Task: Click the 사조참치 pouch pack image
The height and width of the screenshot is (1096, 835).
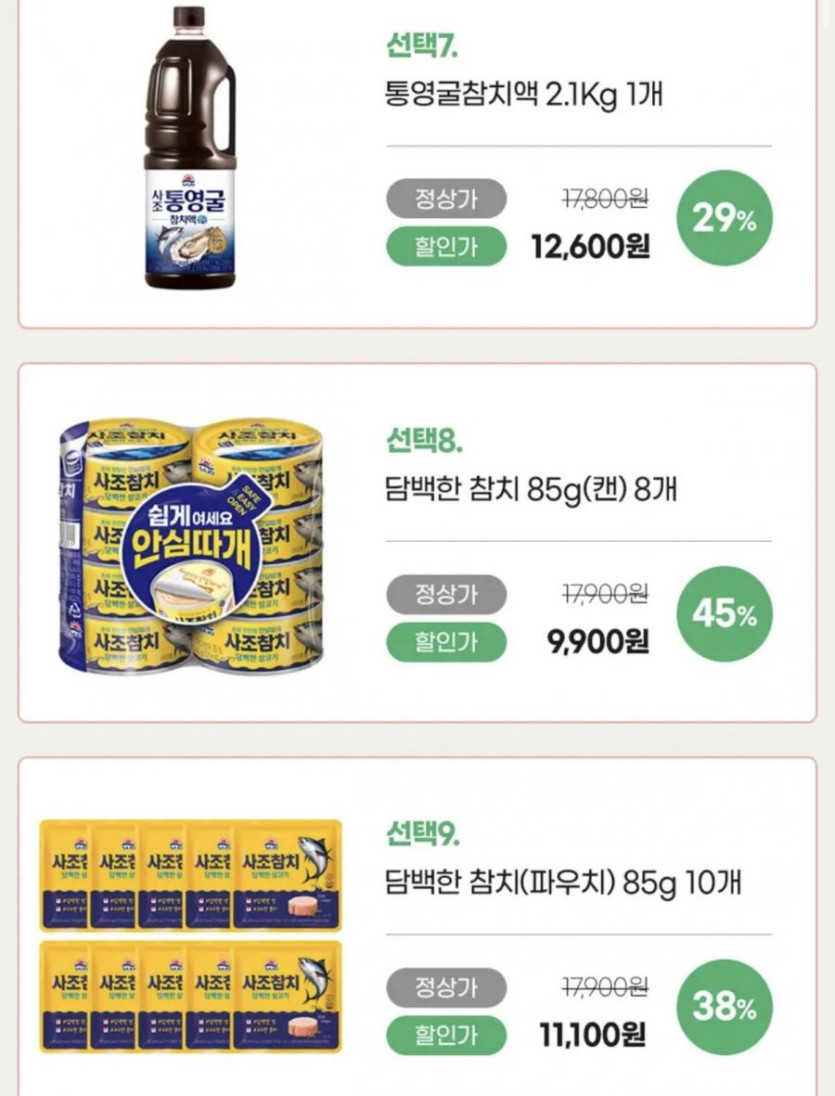Action: [190, 936]
